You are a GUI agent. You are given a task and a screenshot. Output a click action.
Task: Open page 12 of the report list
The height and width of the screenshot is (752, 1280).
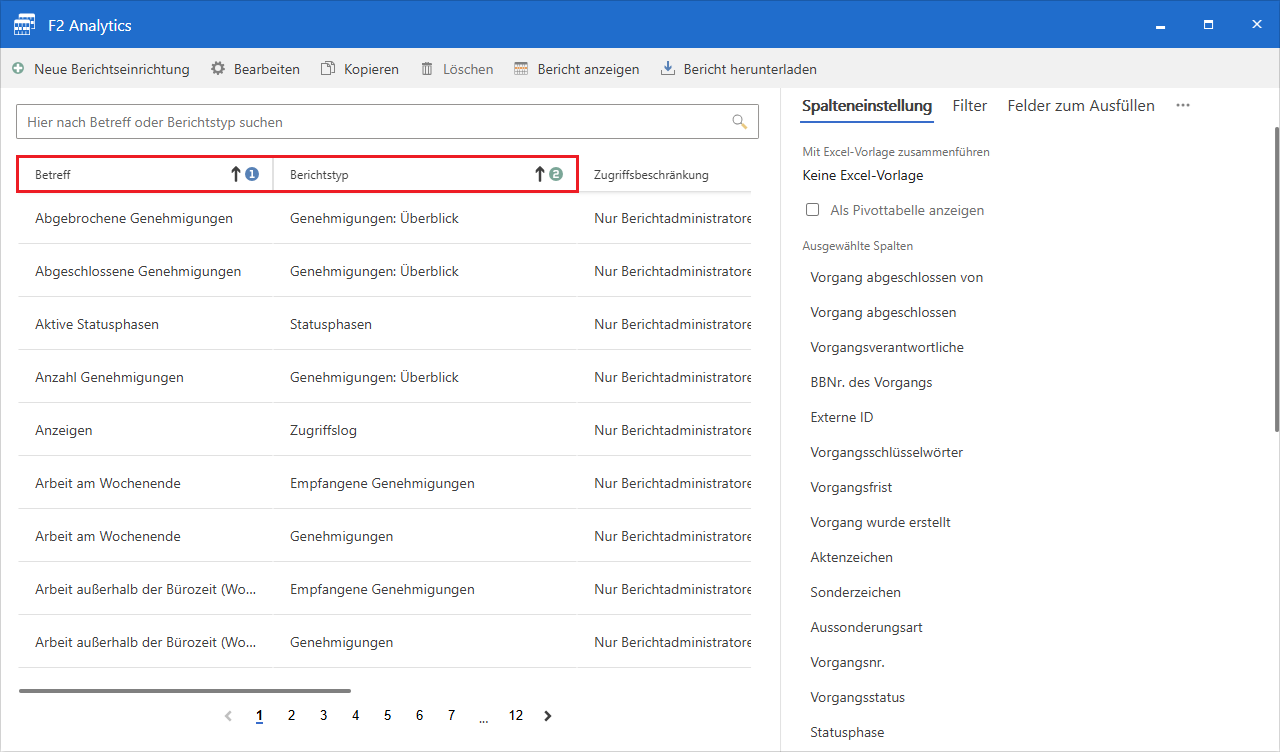pos(515,715)
